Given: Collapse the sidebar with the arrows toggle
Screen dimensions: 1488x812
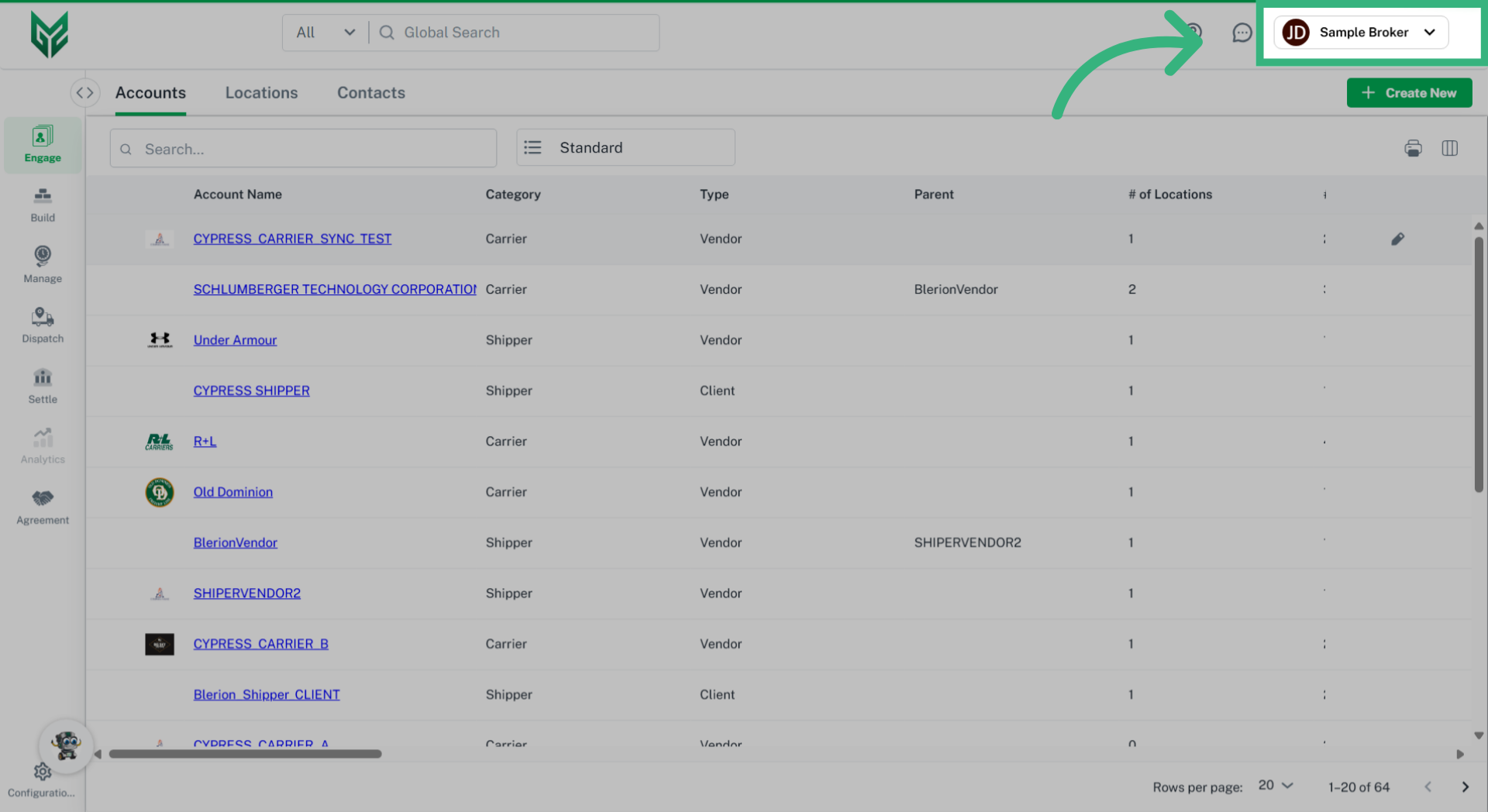Looking at the screenshot, I should pos(84,93).
